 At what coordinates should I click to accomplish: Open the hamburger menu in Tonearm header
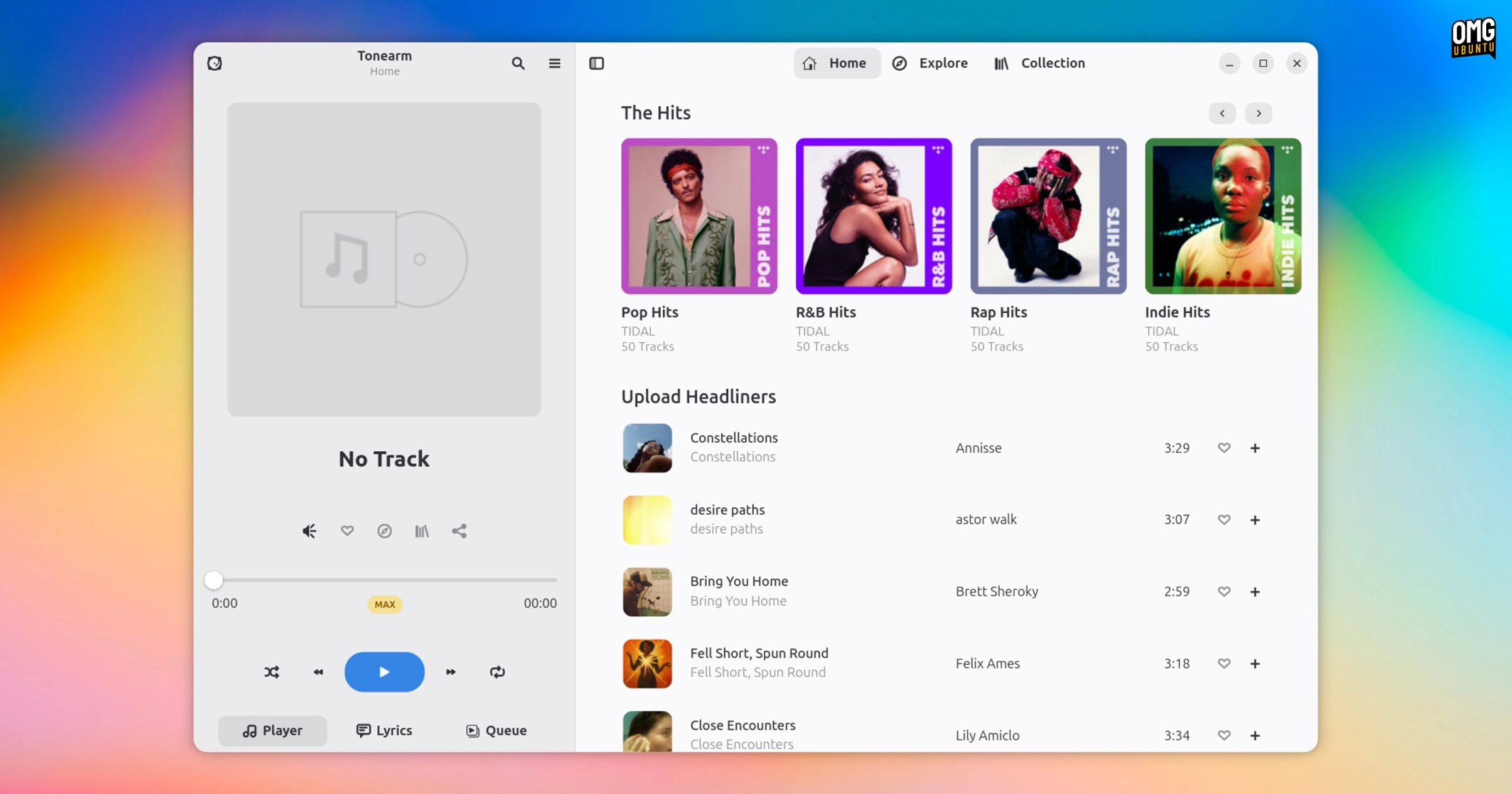tap(554, 63)
